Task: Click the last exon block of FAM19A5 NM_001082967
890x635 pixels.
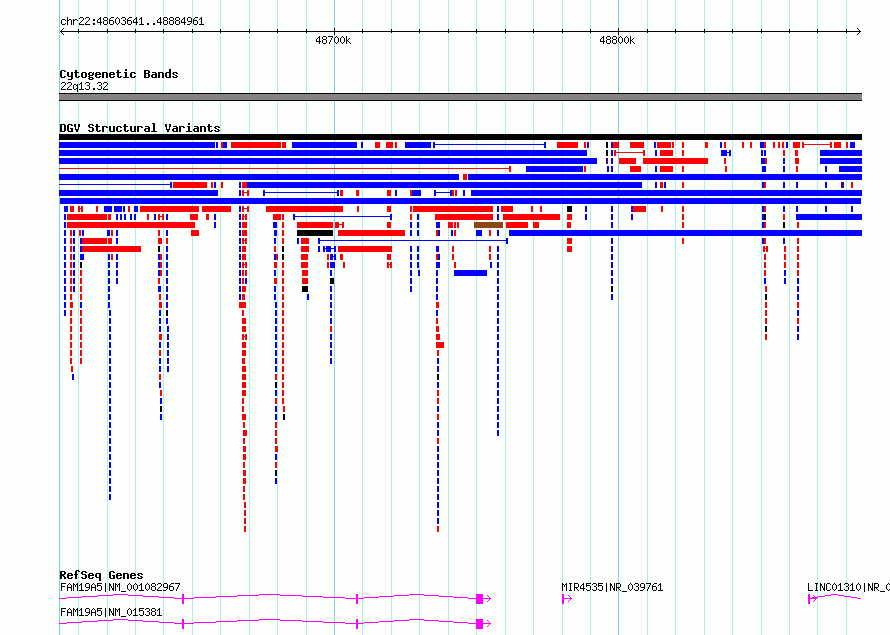Action: pos(480,599)
